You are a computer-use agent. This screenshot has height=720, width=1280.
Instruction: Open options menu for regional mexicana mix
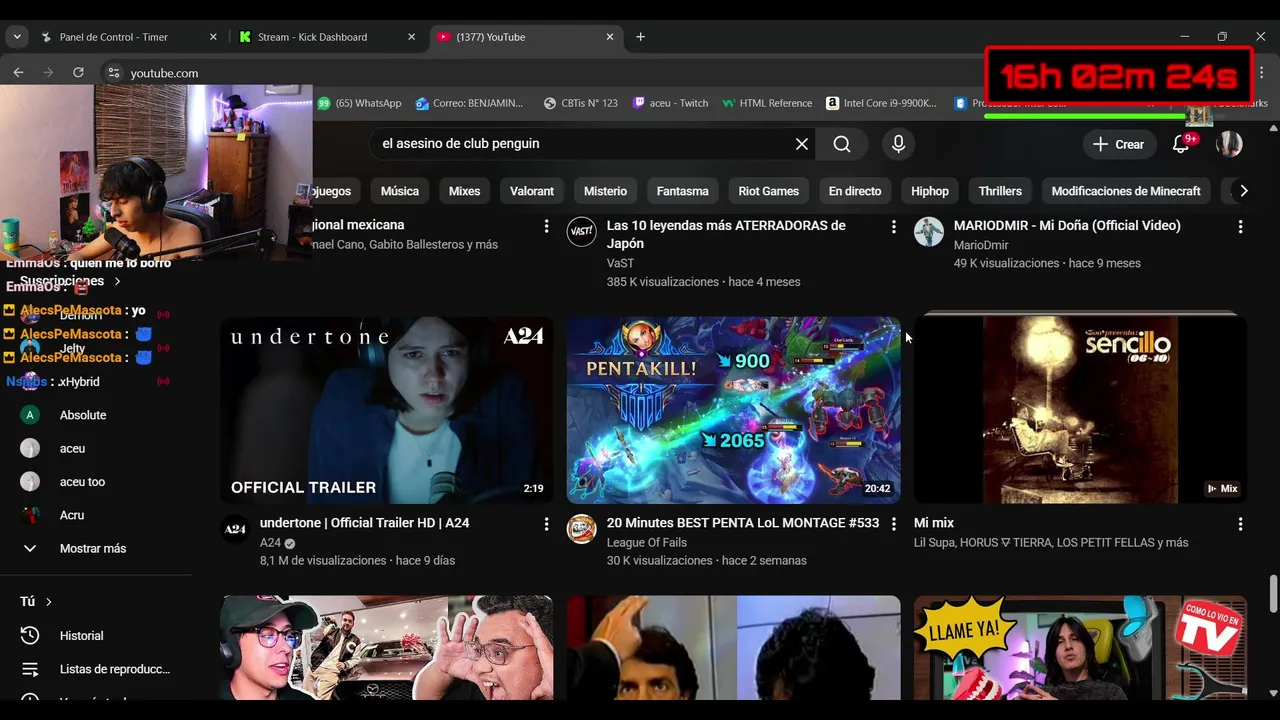point(546,227)
